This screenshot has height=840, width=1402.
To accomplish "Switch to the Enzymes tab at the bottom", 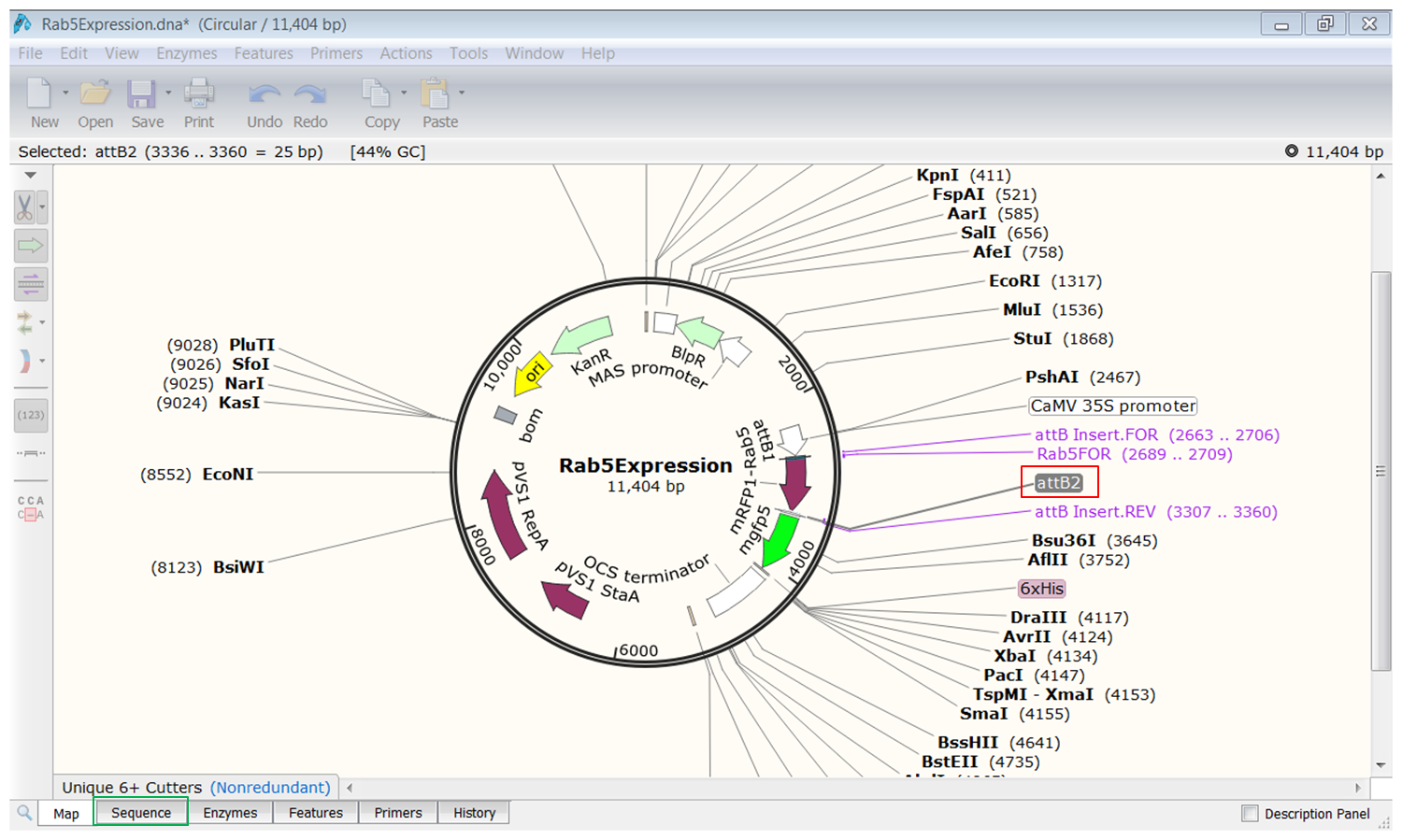I will click(230, 813).
